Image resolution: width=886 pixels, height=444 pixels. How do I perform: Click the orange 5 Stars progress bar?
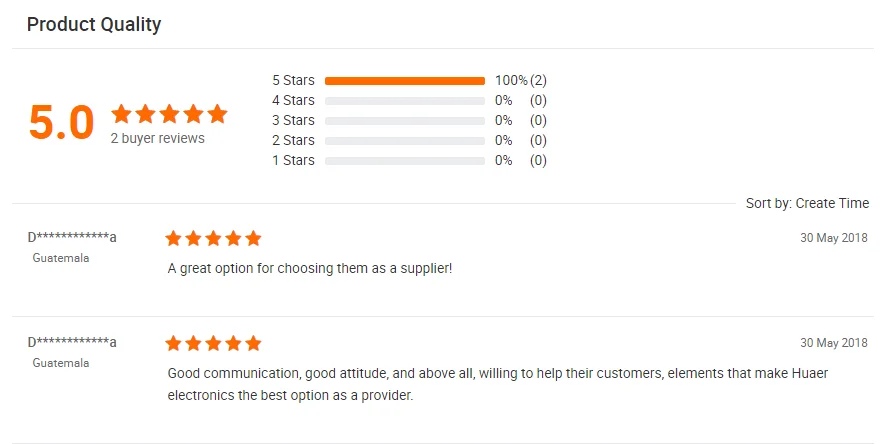click(x=404, y=80)
